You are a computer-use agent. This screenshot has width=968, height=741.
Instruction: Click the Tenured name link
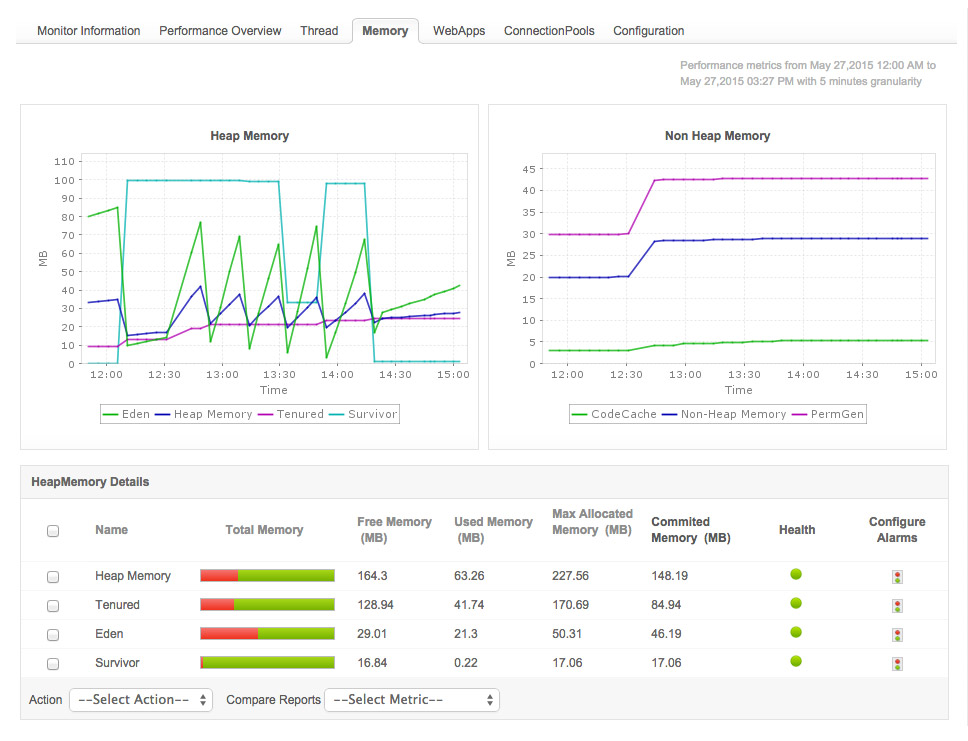coord(117,605)
